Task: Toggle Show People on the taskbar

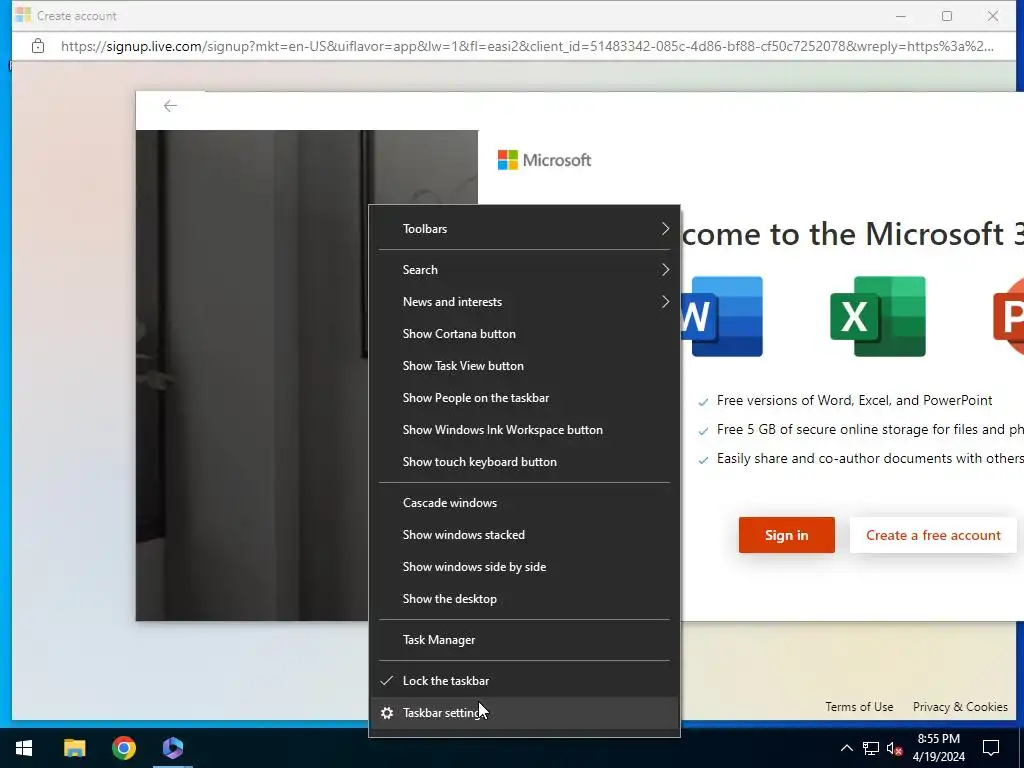Action: coord(524,398)
